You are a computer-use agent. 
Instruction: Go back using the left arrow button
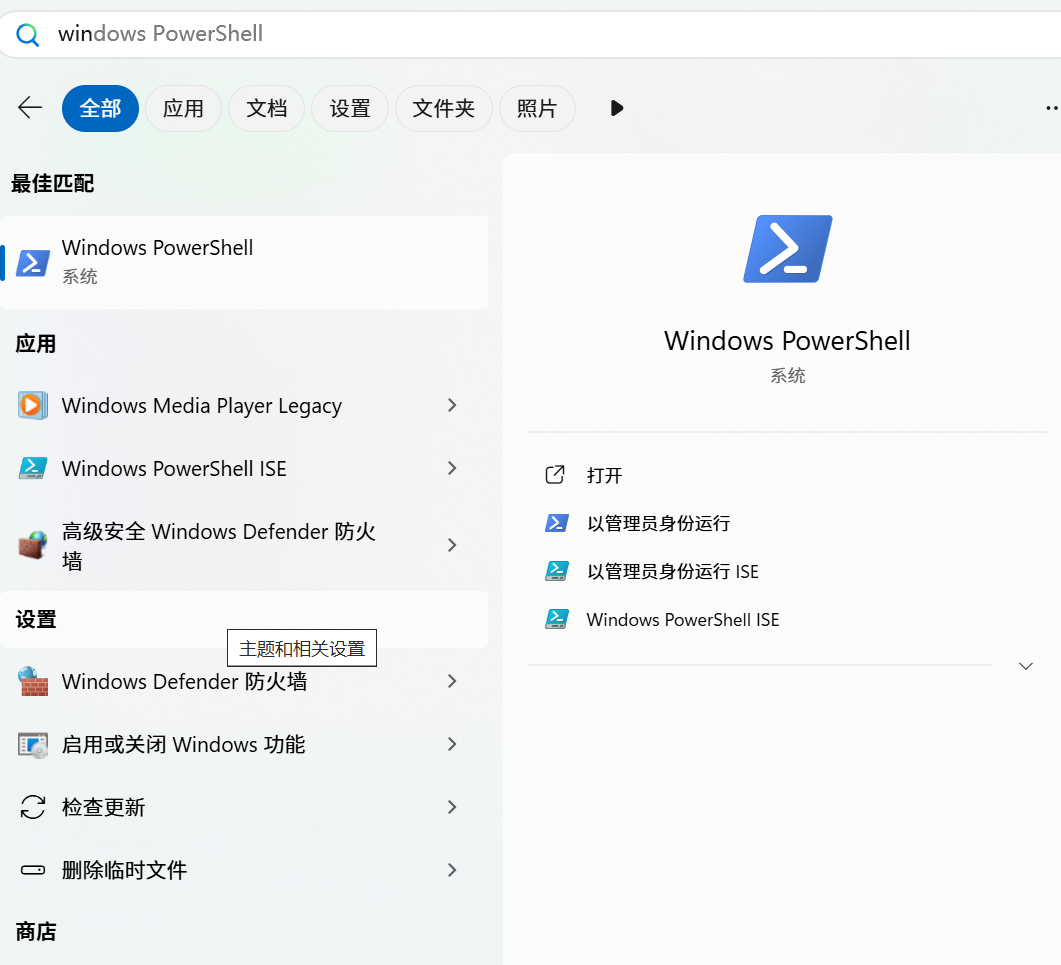click(30, 108)
